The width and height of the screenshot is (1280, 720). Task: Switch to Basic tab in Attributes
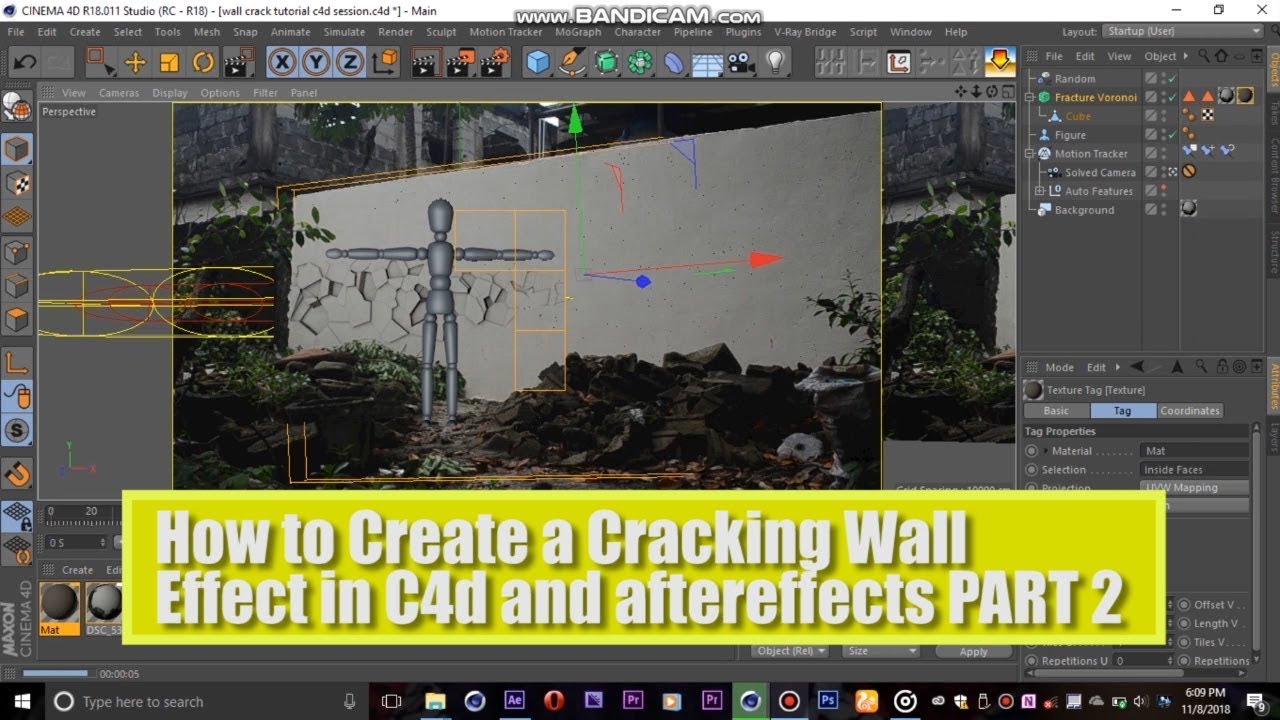coord(1056,411)
